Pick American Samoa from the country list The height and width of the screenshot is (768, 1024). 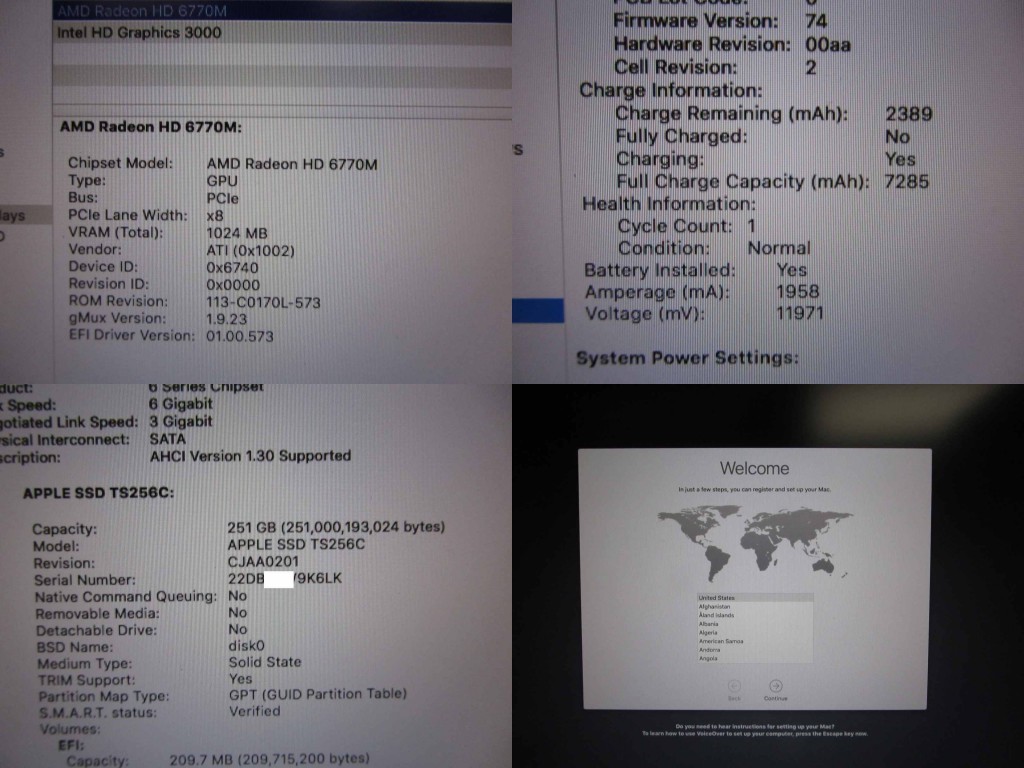tap(755, 641)
